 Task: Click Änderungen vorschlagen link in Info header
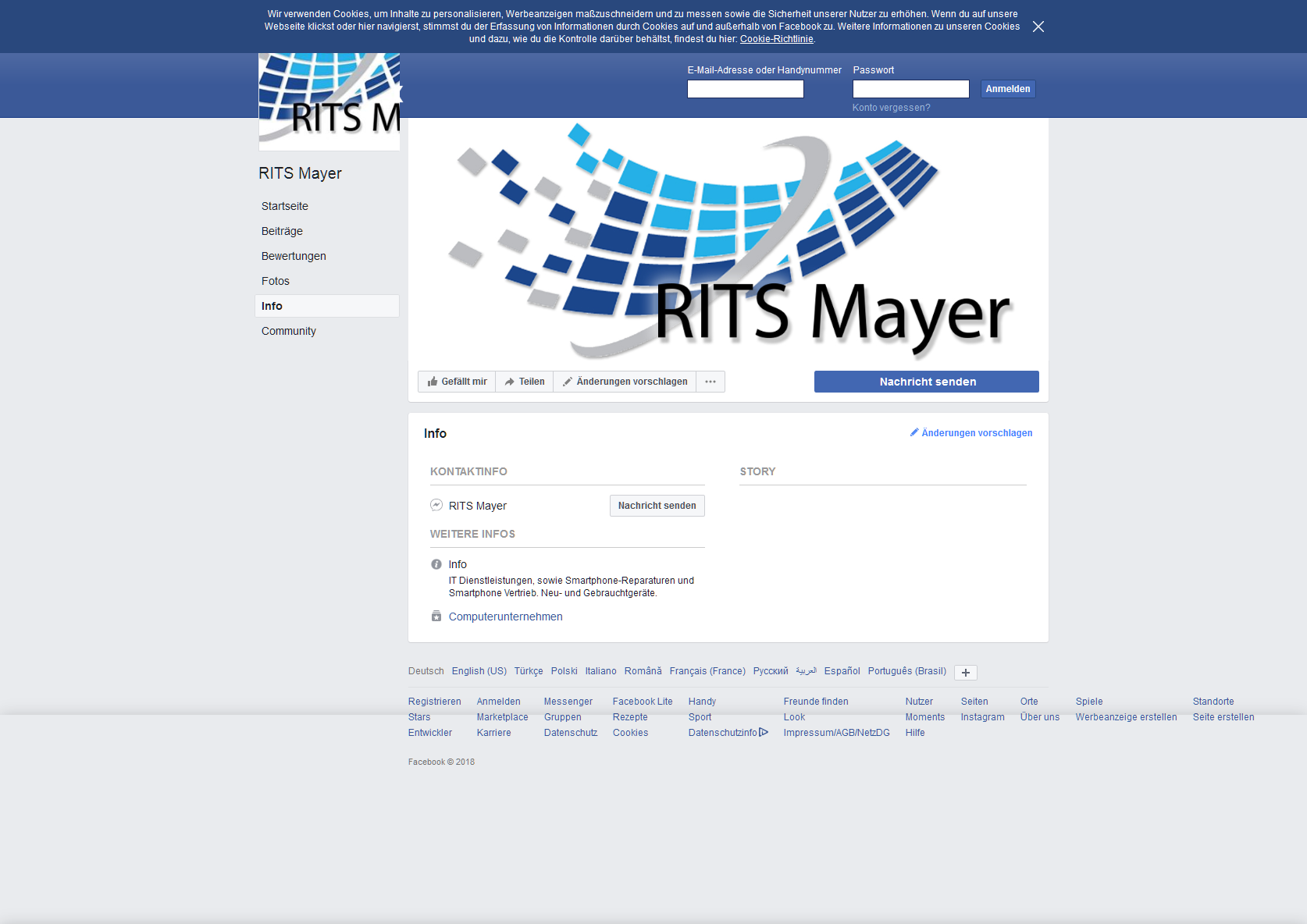pos(971,433)
